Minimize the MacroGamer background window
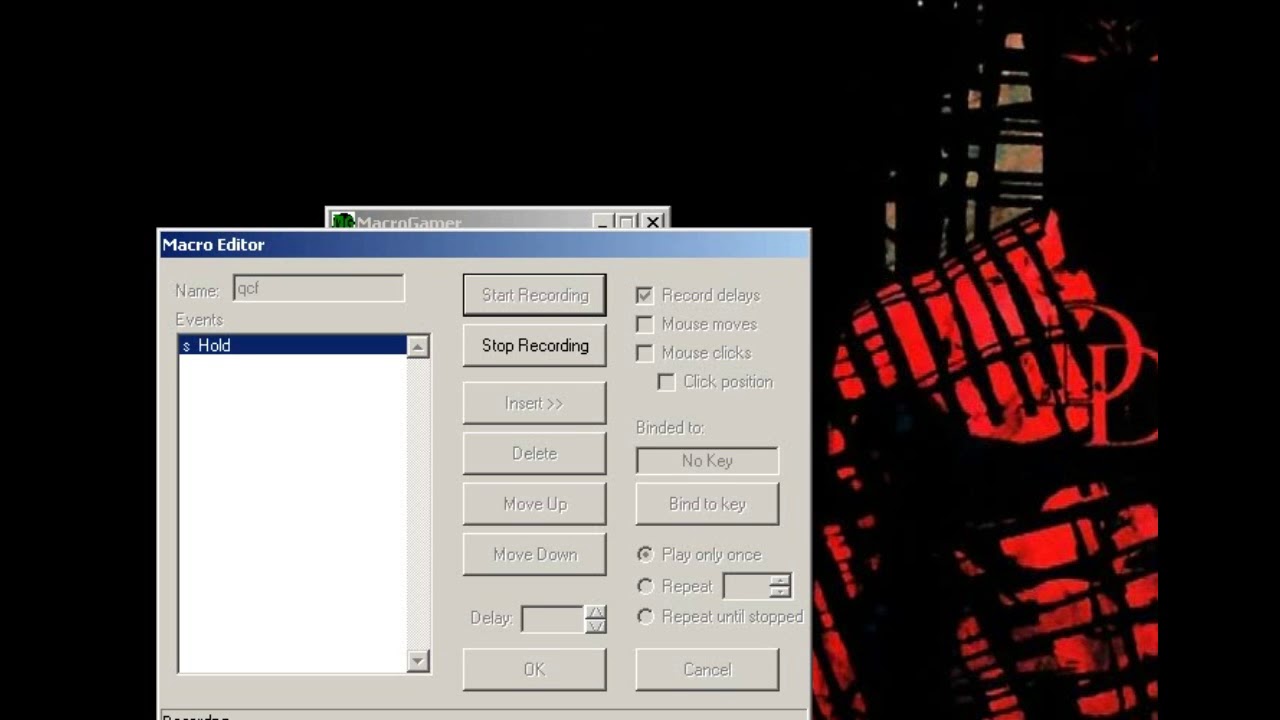1280x720 pixels. [x=602, y=222]
